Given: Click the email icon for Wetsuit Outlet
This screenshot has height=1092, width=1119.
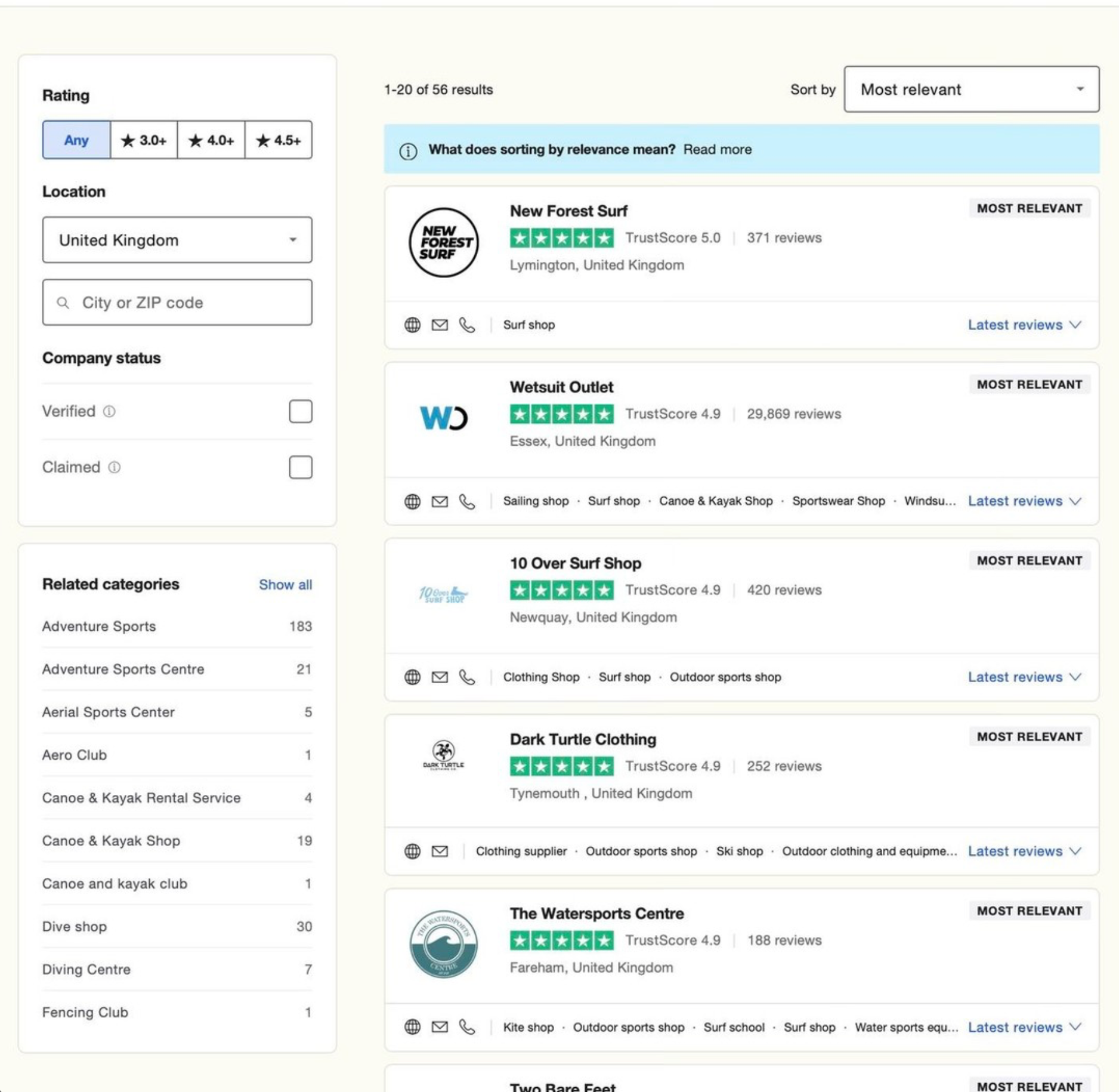Looking at the screenshot, I should pos(440,501).
